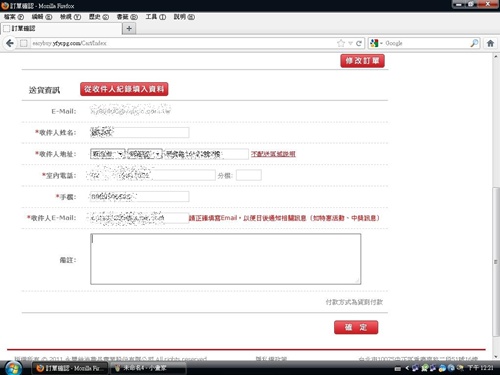Click the recipient name input field
Screen dimensions: 500x375
139,133
